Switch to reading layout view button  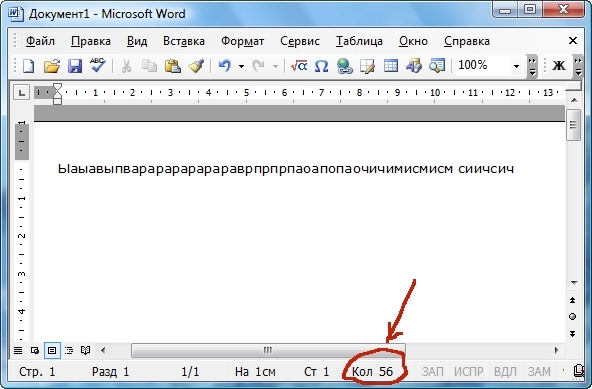click(86, 350)
